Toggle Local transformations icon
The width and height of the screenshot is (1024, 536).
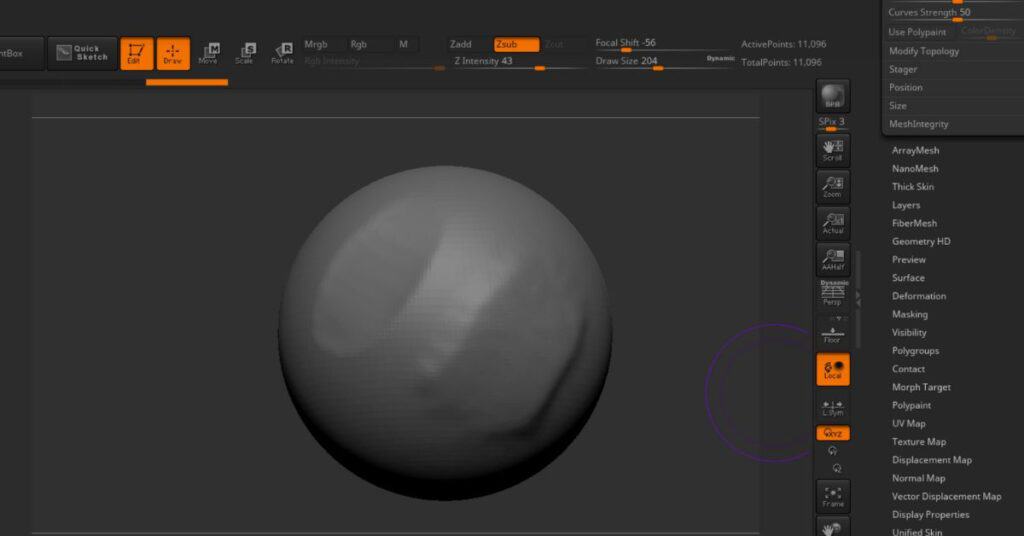[x=833, y=370]
